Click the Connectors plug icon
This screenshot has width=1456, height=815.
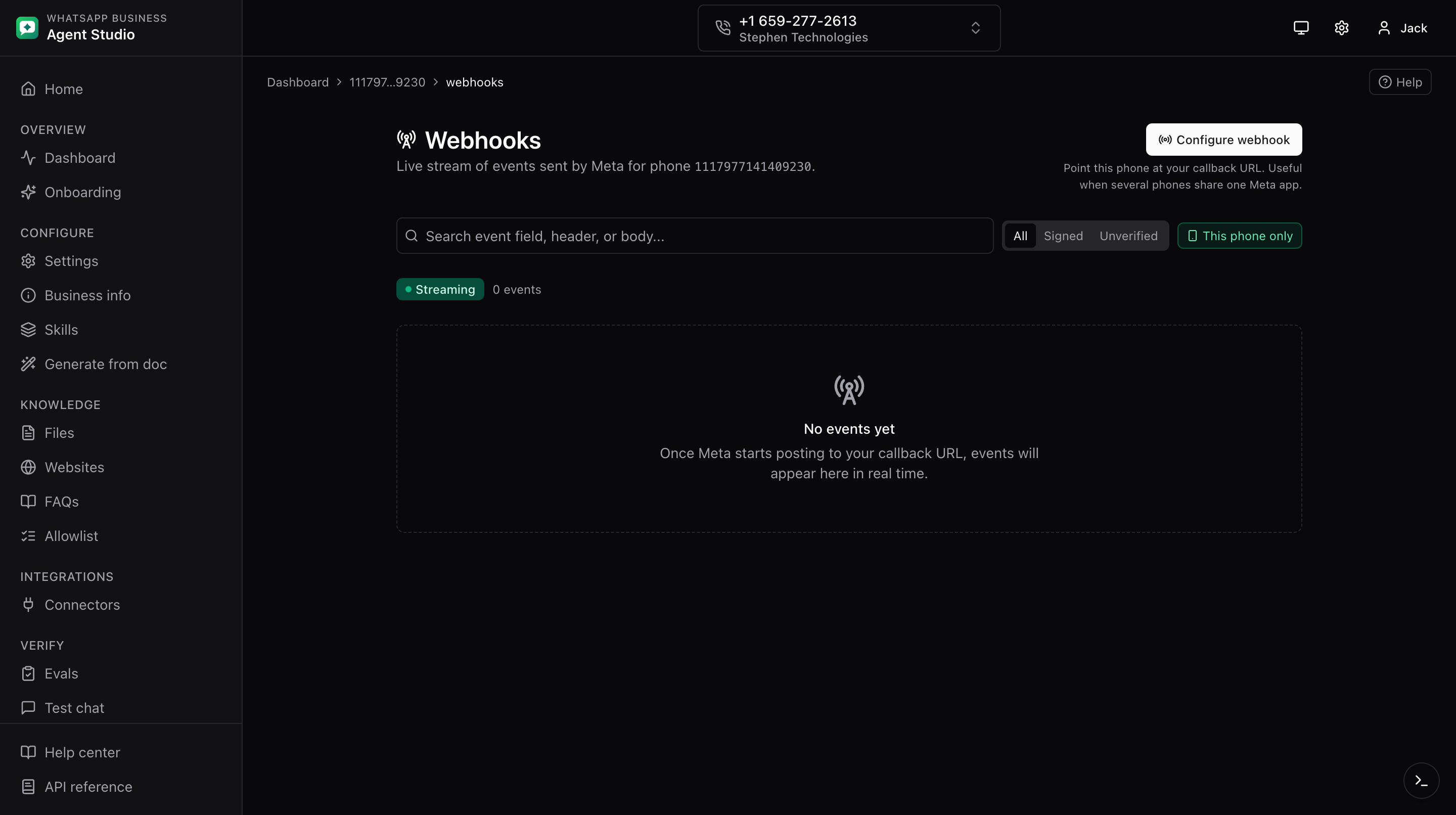pos(28,605)
